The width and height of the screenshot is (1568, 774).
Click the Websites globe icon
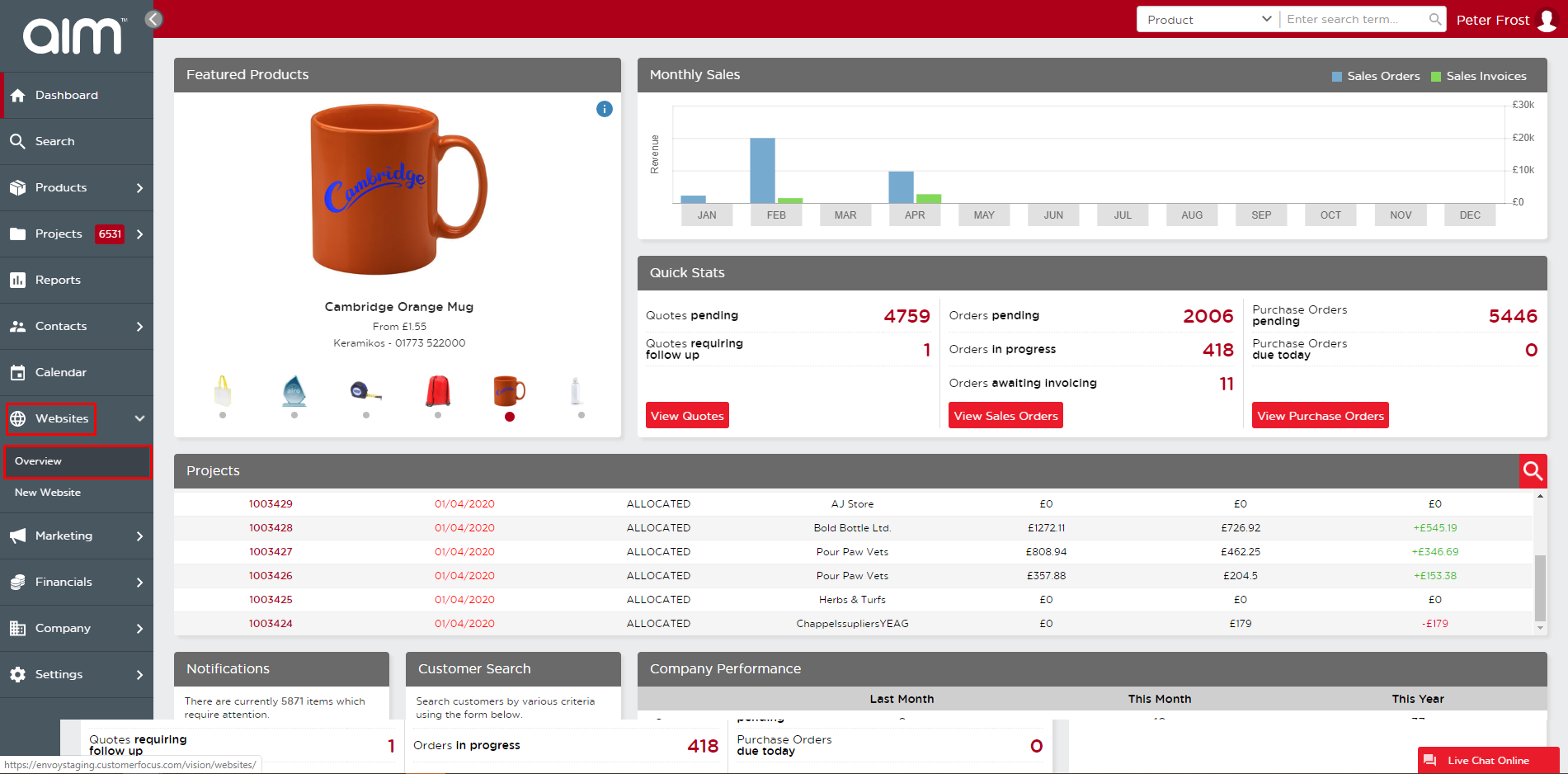coord(17,419)
